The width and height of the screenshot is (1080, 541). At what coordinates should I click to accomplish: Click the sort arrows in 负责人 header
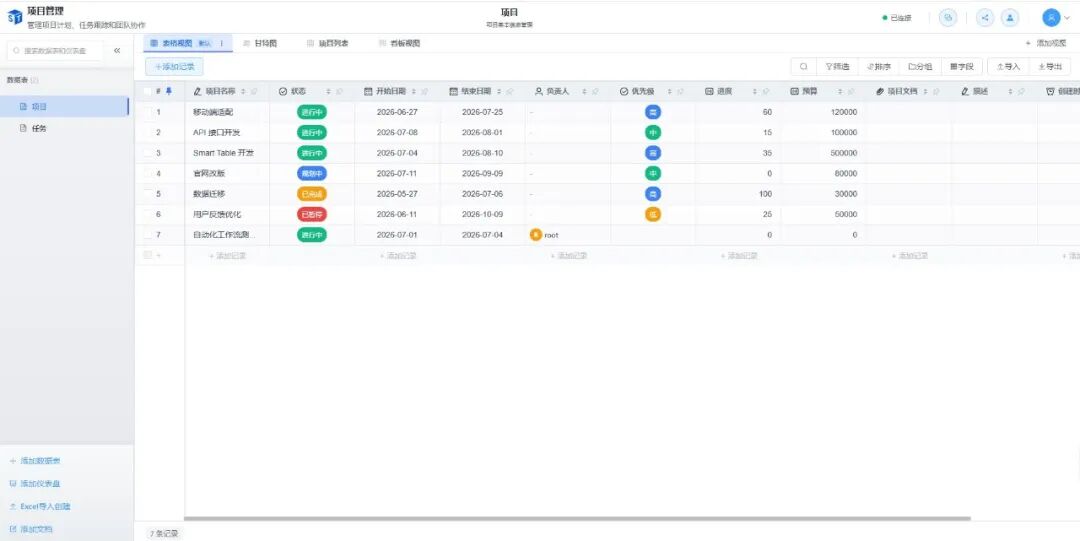click(584, 92)
